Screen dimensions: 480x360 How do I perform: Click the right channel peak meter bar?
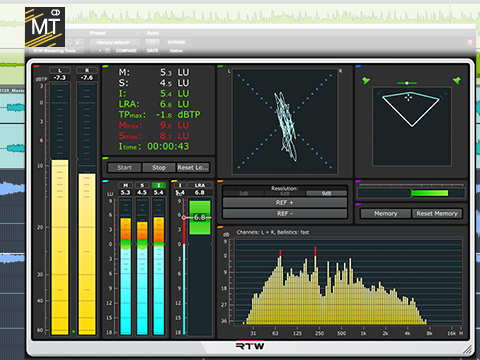[x=87, y=209]
